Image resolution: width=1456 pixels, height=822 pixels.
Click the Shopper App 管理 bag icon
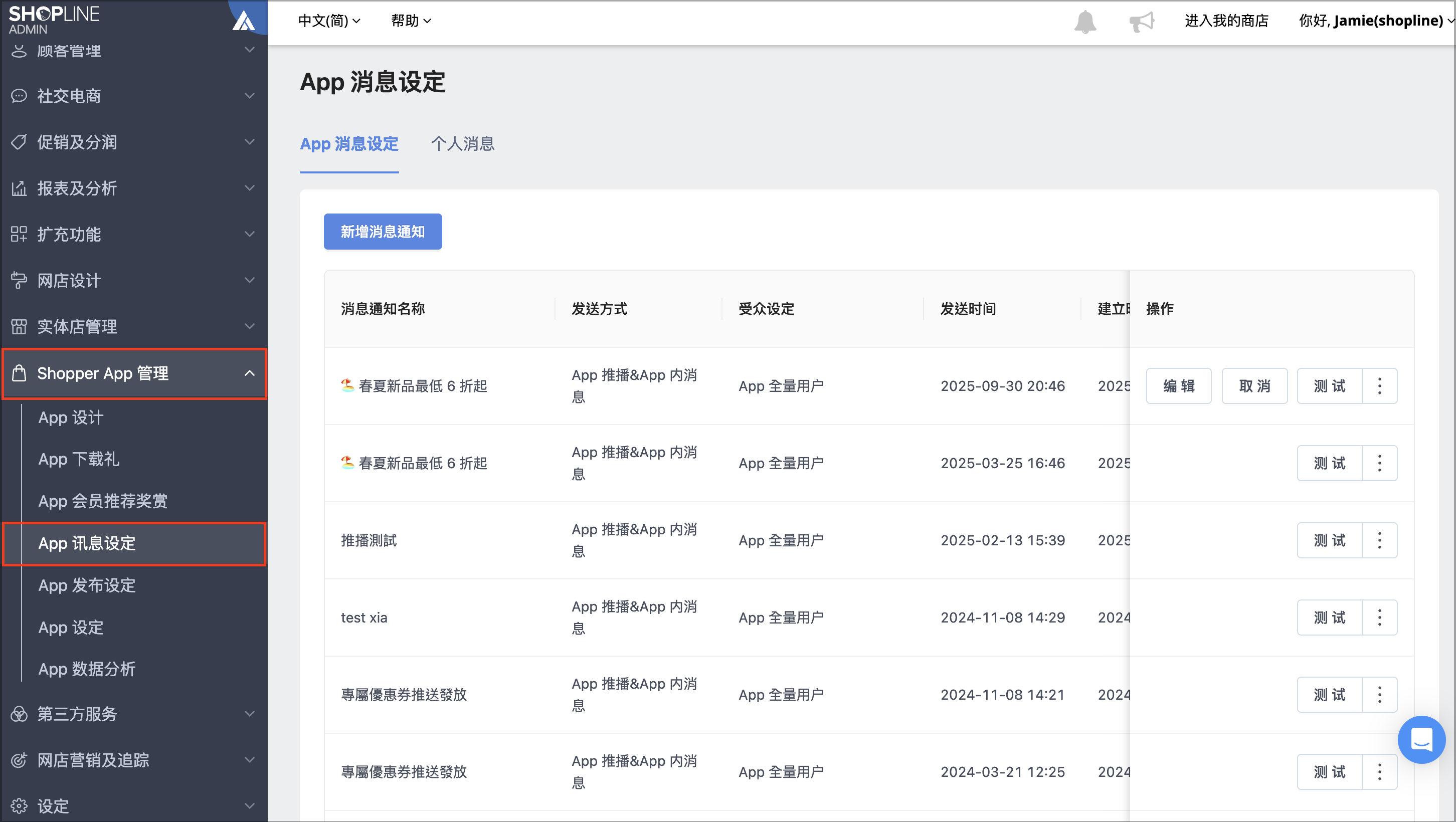click(x=19, y=373)
